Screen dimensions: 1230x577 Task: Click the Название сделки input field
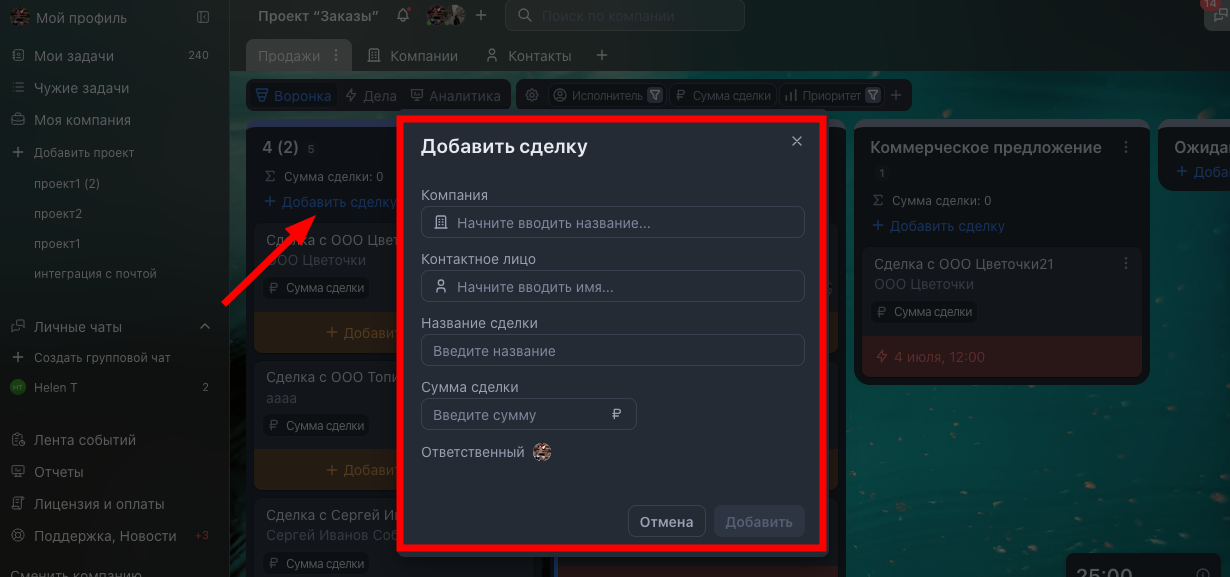(x=612, y=350)
